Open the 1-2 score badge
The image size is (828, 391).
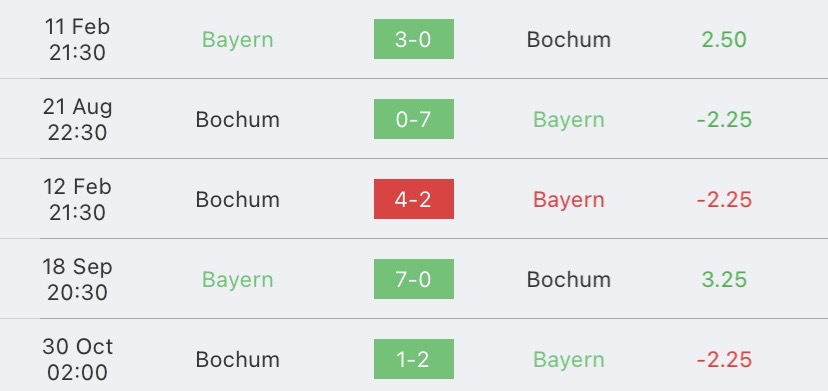pos(413,359)
